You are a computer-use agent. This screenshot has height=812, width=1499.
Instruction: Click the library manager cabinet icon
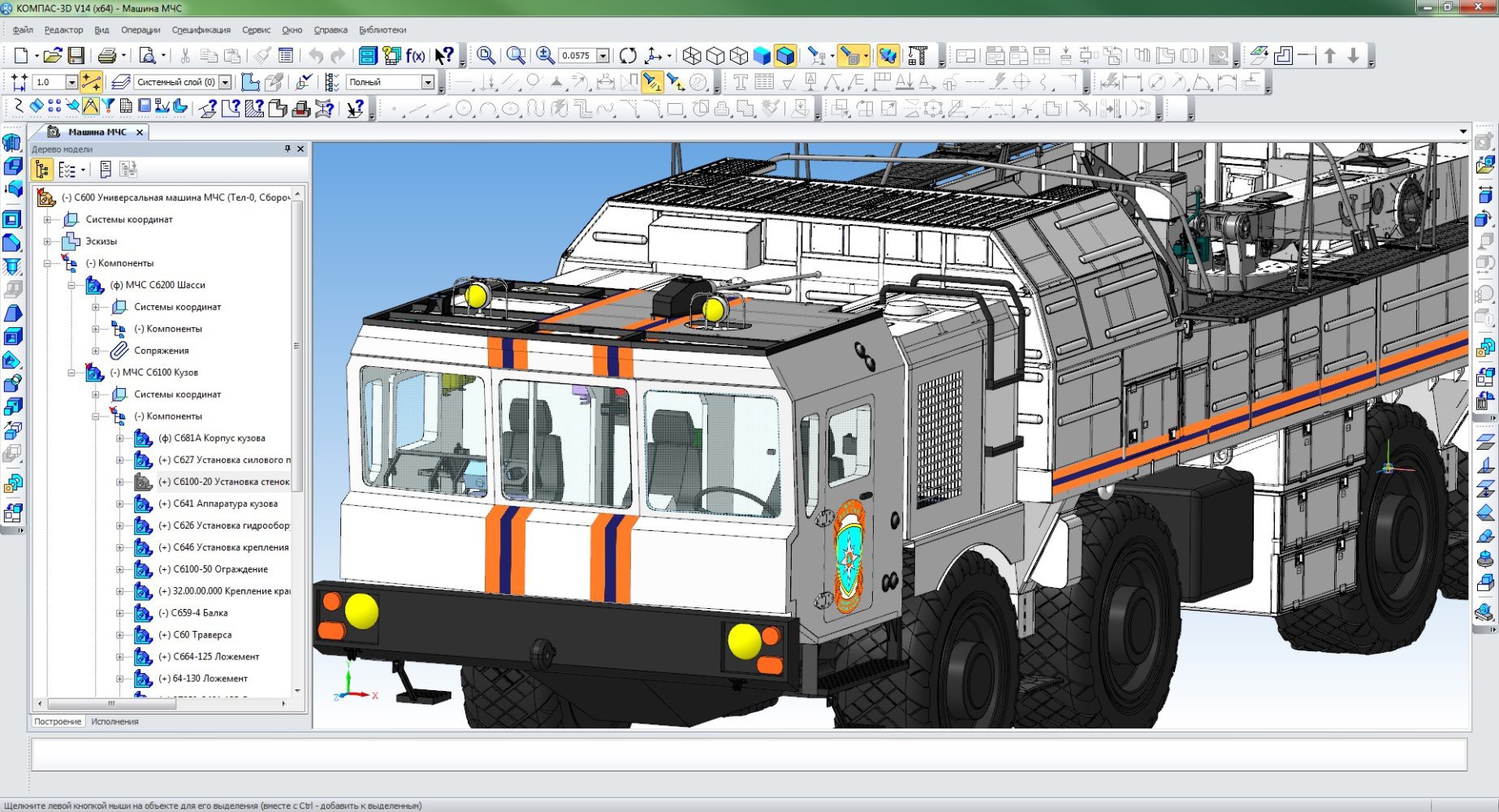click(x=368, y=55)
